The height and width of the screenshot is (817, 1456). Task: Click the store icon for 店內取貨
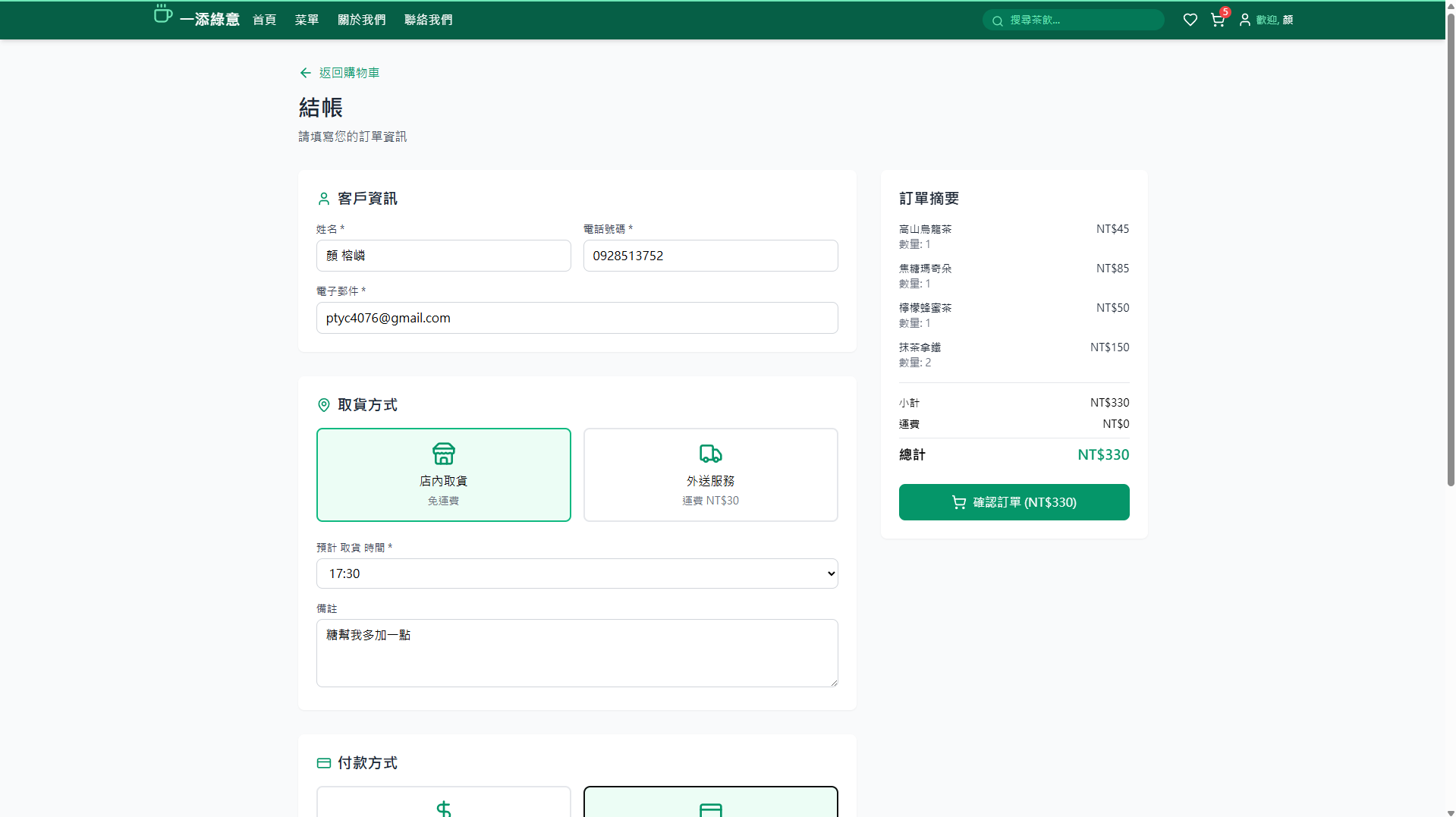coord(443,454)
